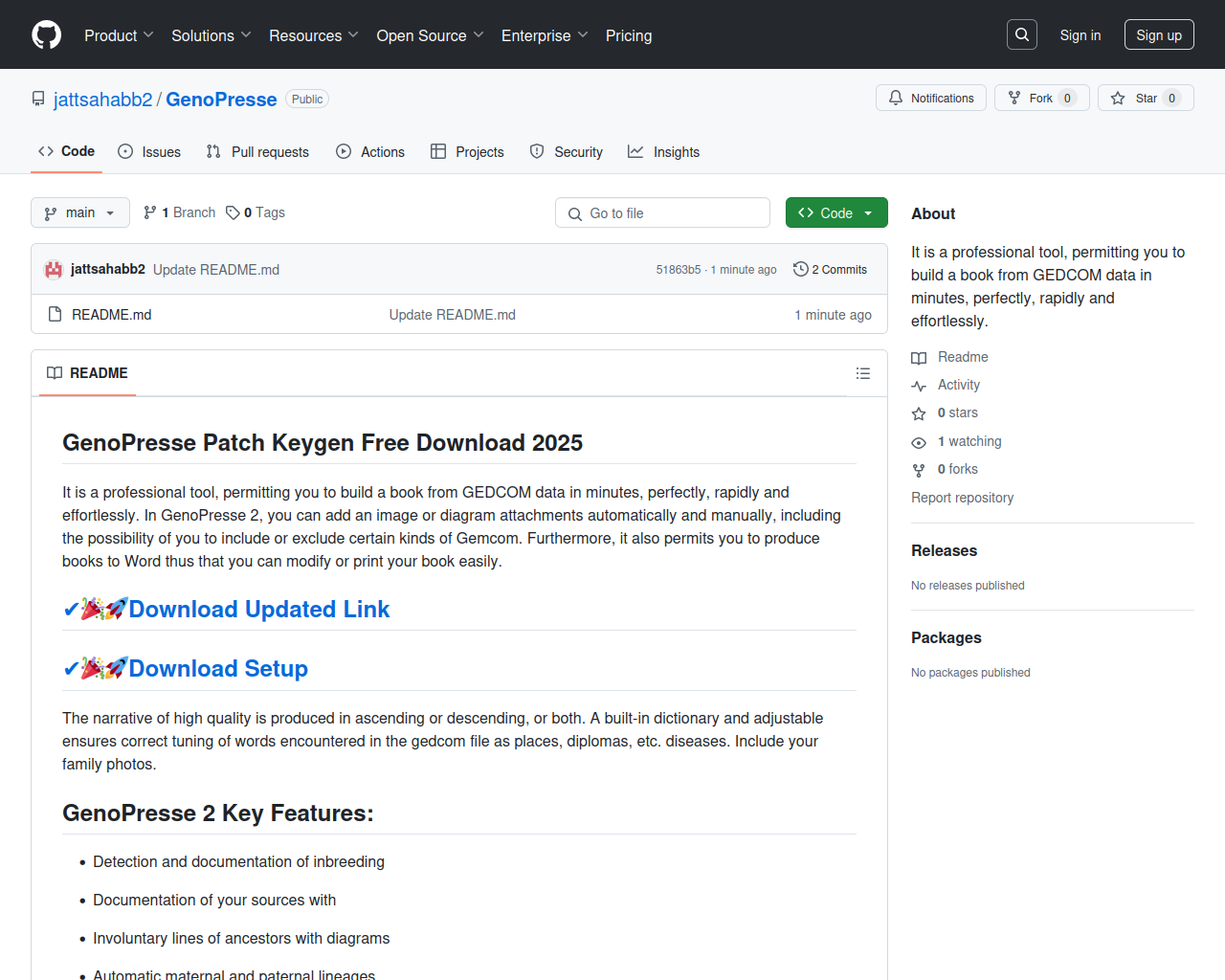Click the Report repository link
The width and height of the screenshot is (1225, 980).
pyautogui.click(x=962, y=498)
